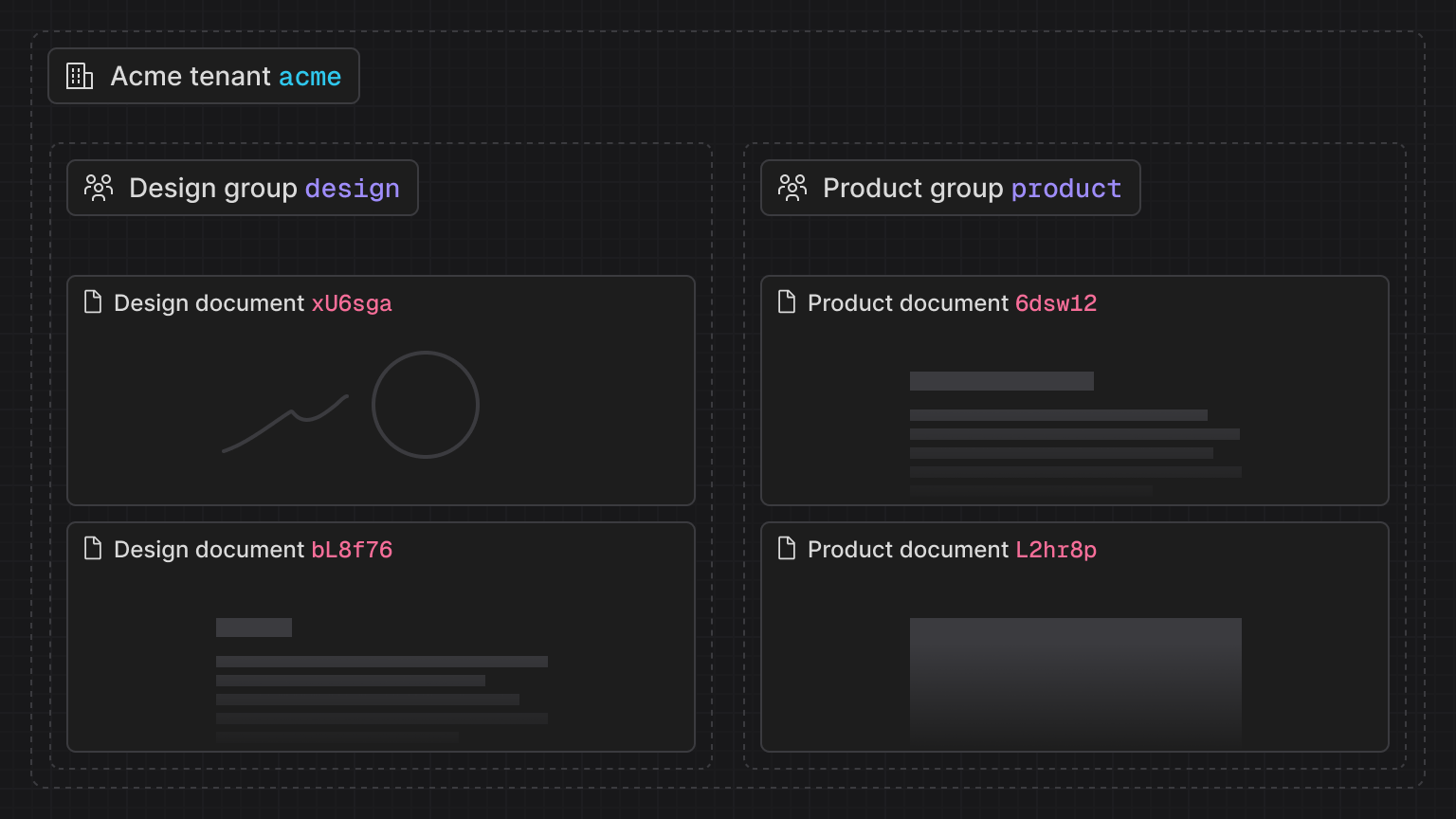The width and height of the screenshot is (1456, 819).
Task: Click the building icon next to Acme tenant
Action: point(80,76)
